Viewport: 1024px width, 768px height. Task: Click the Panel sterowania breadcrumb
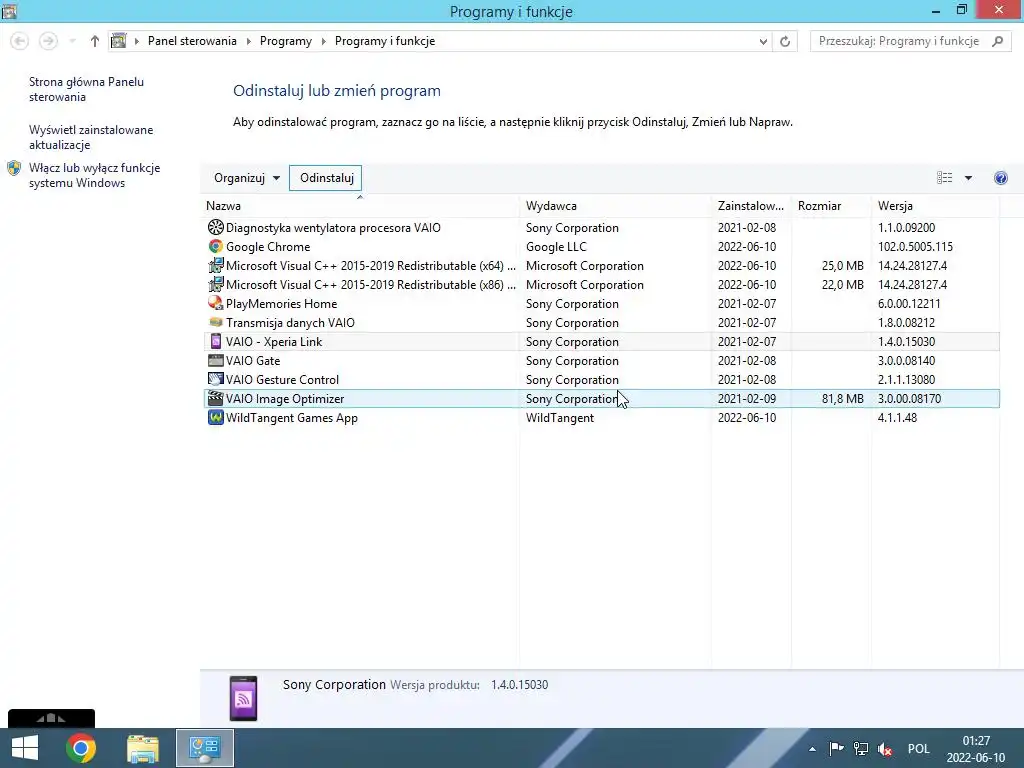click(x=192, y=41)
